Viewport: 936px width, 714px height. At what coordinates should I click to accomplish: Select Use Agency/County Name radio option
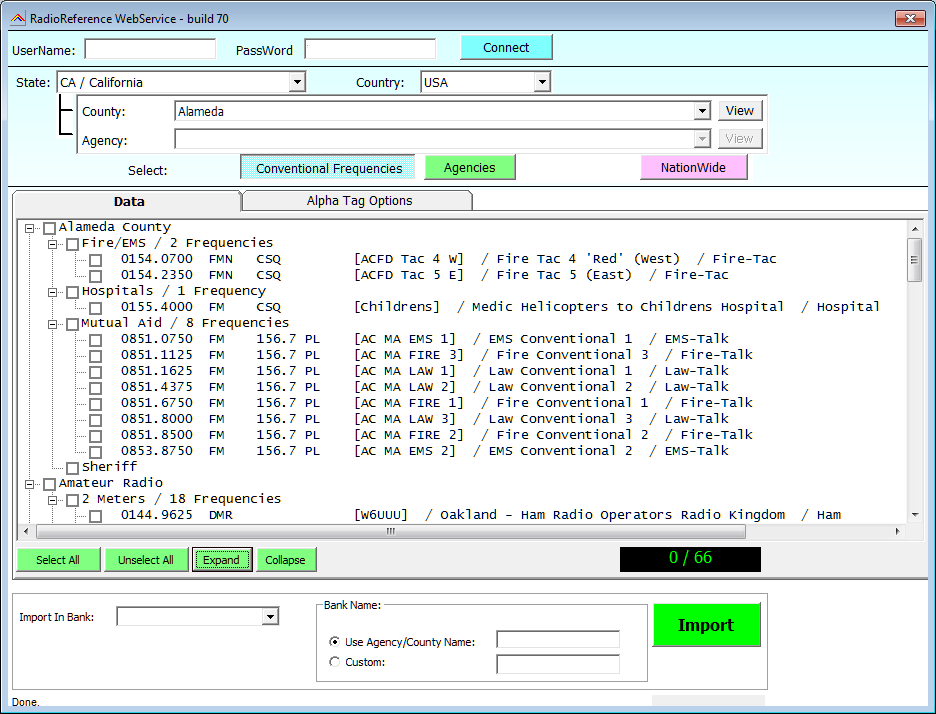(x=334, y=642)
